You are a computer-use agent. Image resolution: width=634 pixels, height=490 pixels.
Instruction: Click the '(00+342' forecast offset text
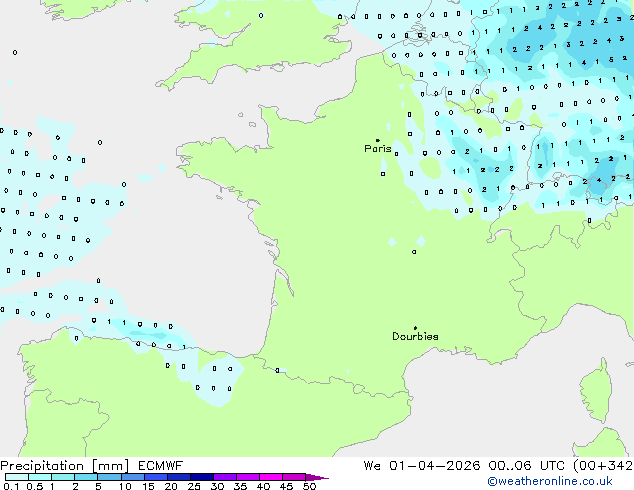click(x=603, y=466)
